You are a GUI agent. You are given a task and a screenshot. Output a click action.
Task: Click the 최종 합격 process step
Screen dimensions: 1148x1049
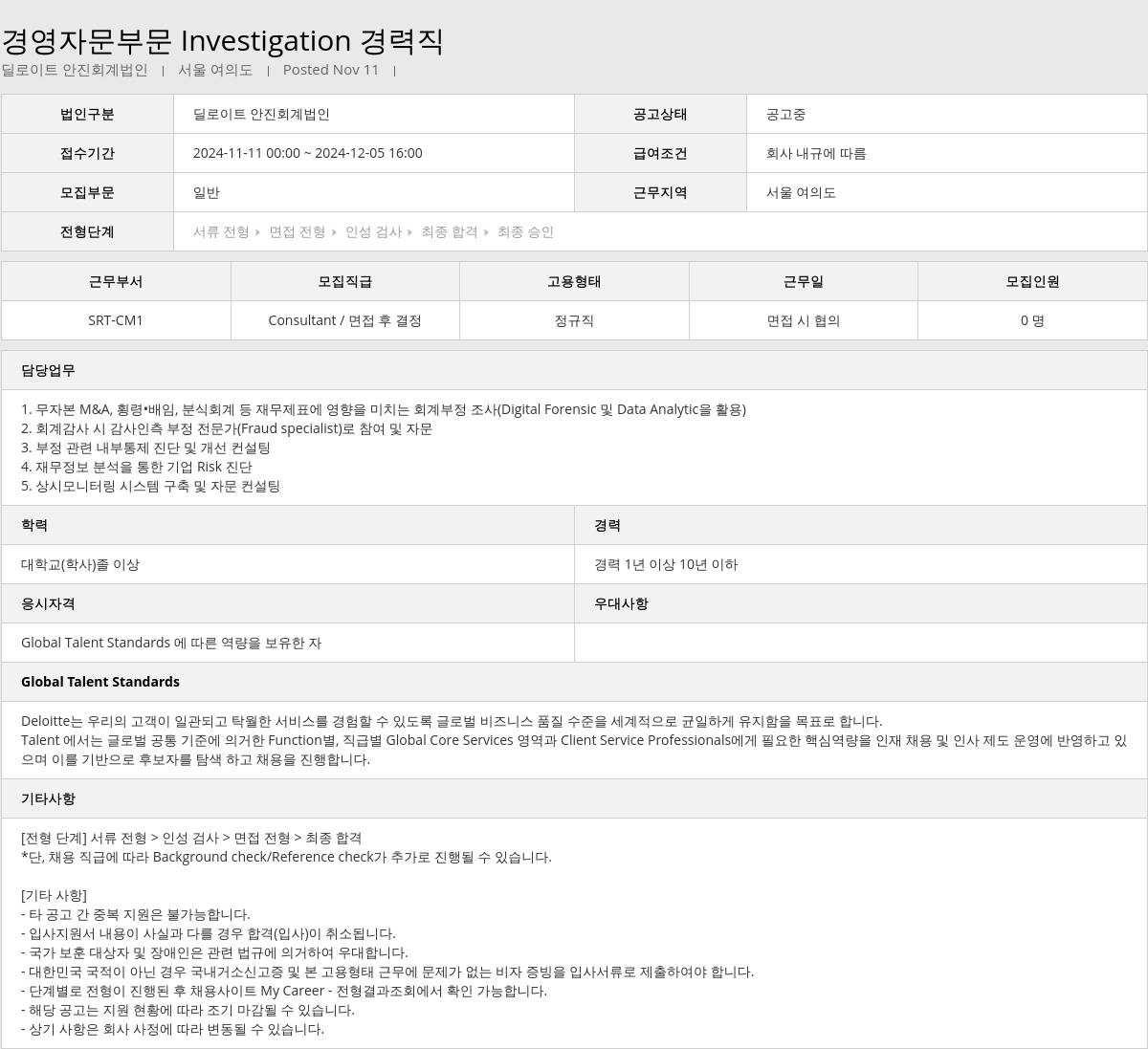point(449,231)
